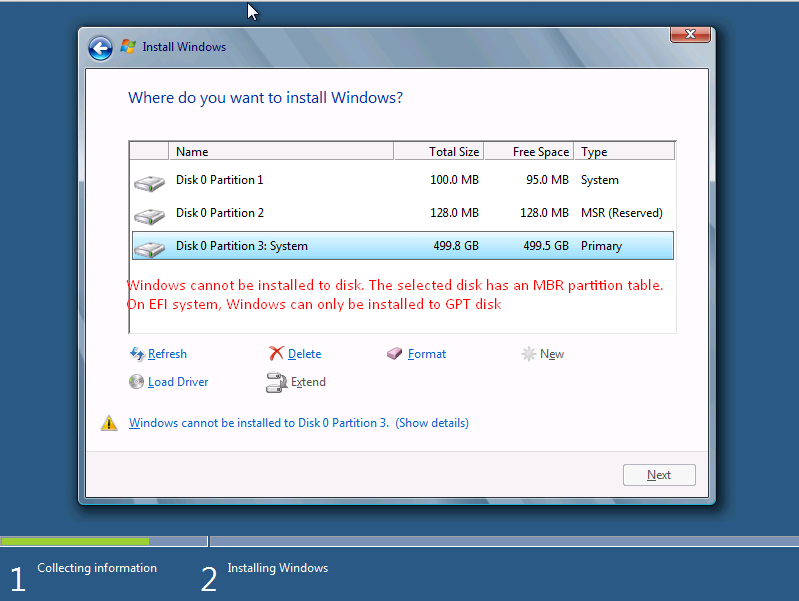This screenshot has height=601, width=799.
Task: Click the Extend option
Action: tap(308, 382)
